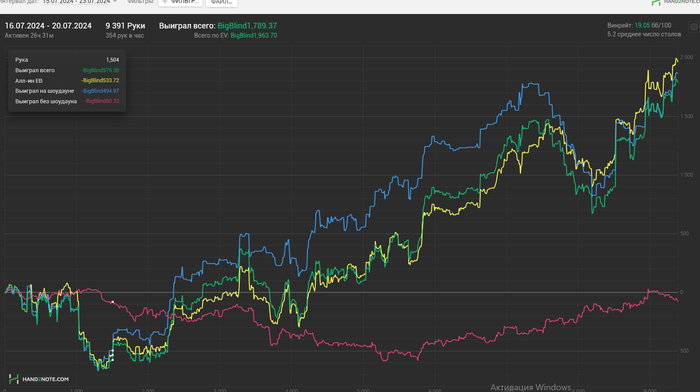Click the winrate 19.05 value

642,25
